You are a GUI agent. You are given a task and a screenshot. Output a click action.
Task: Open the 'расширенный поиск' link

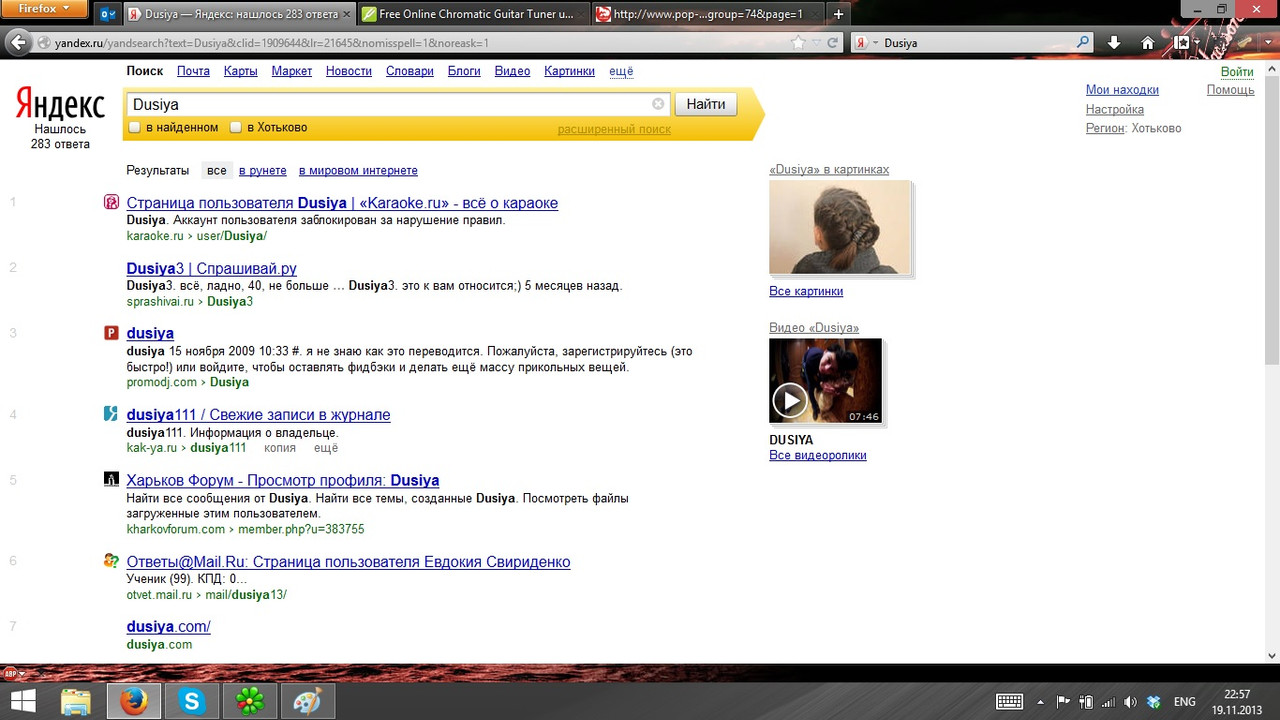(x=614, y=129)
